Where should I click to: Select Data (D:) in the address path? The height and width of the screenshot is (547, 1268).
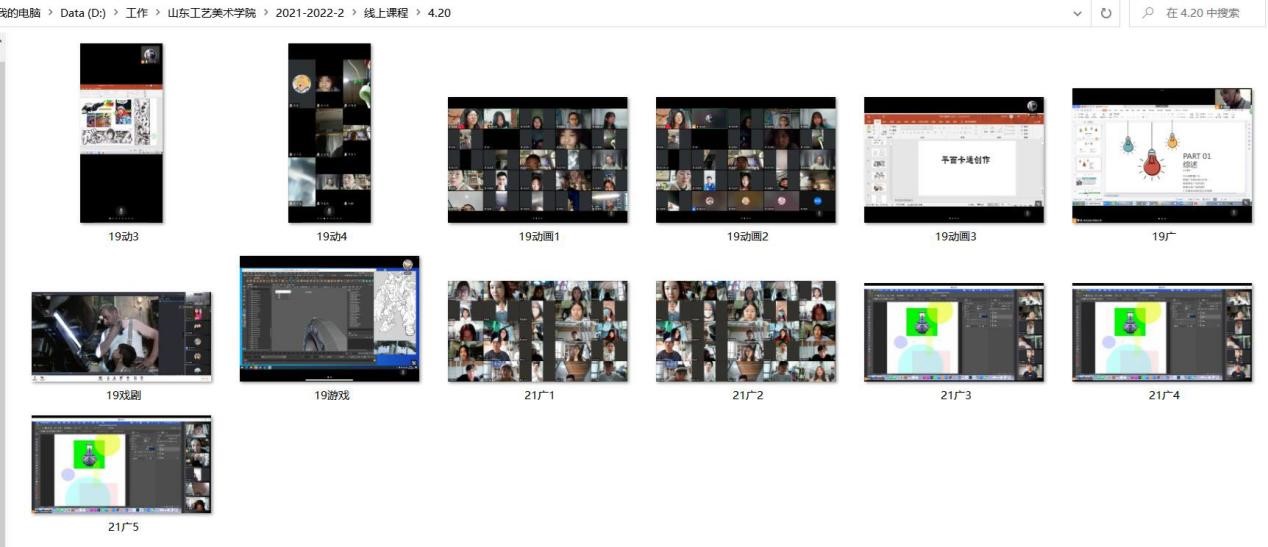tap(83, 13)
